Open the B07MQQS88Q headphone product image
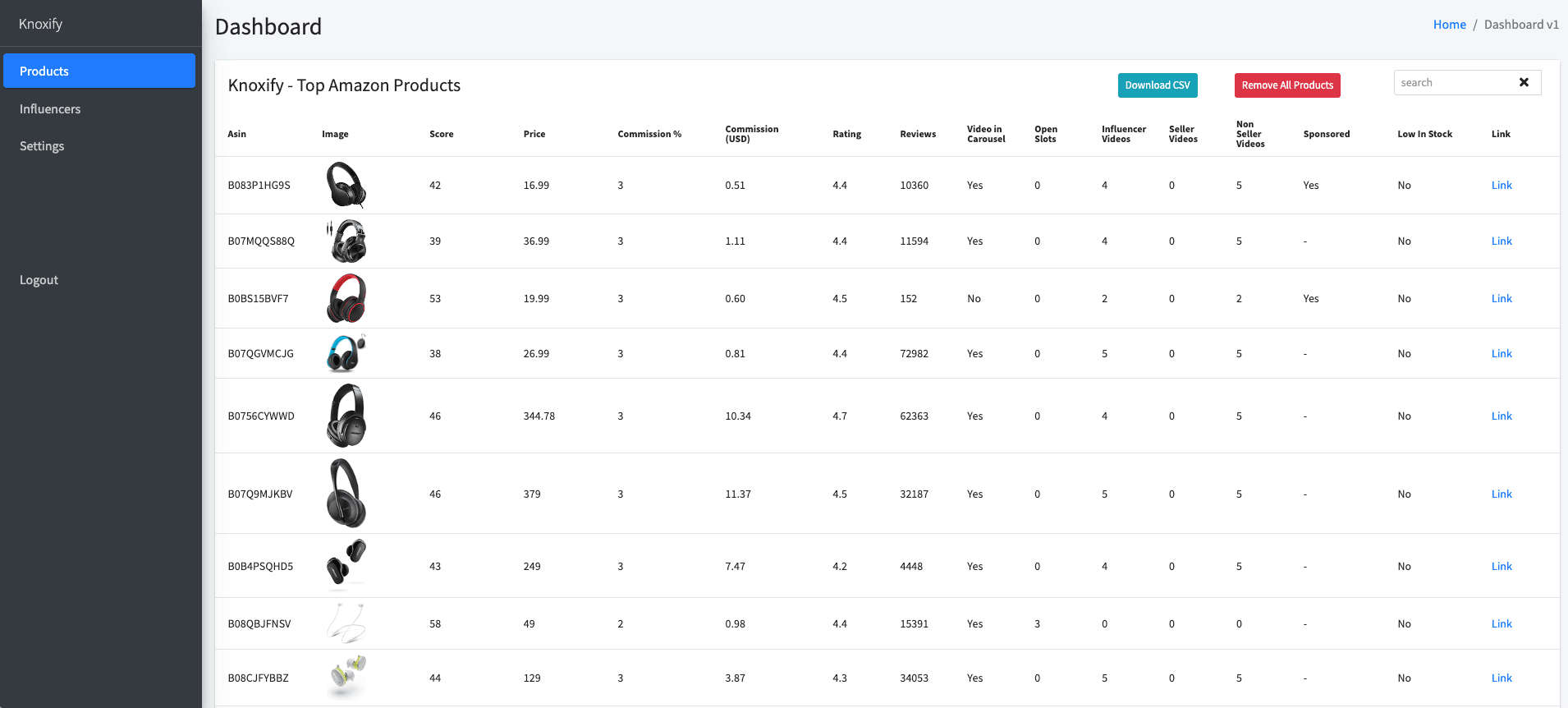This screenshot has height=708, width=1568. pyautogui.click(x=346, y=241)
